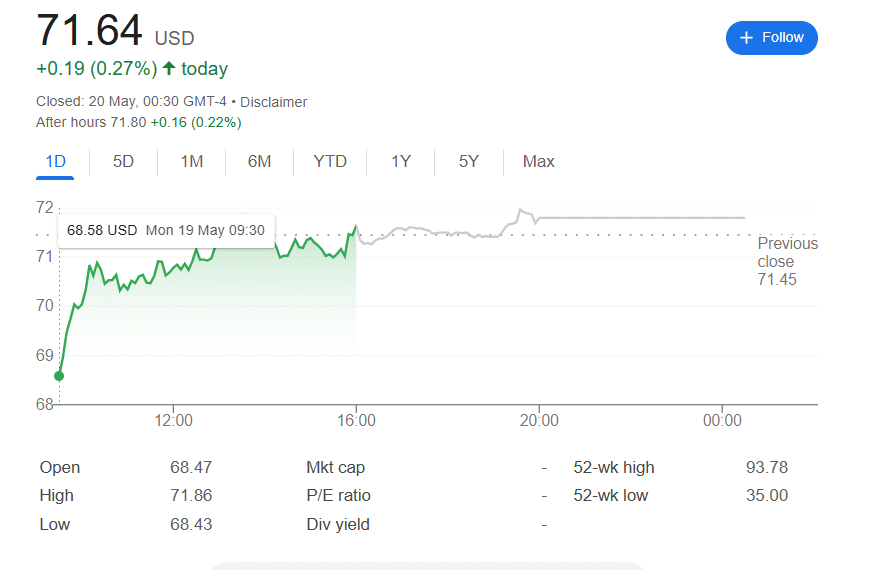The width and height of the screenshot is (874, 570).
Task: Click the 16:00 mark on time axis
Action: click(356, 421)
